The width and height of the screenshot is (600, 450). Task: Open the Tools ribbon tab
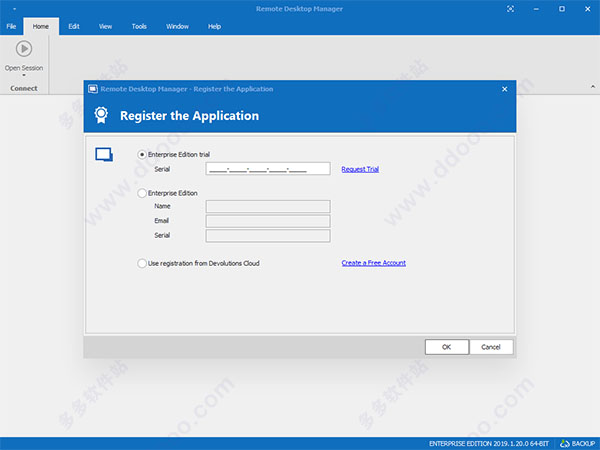point(139,26)
